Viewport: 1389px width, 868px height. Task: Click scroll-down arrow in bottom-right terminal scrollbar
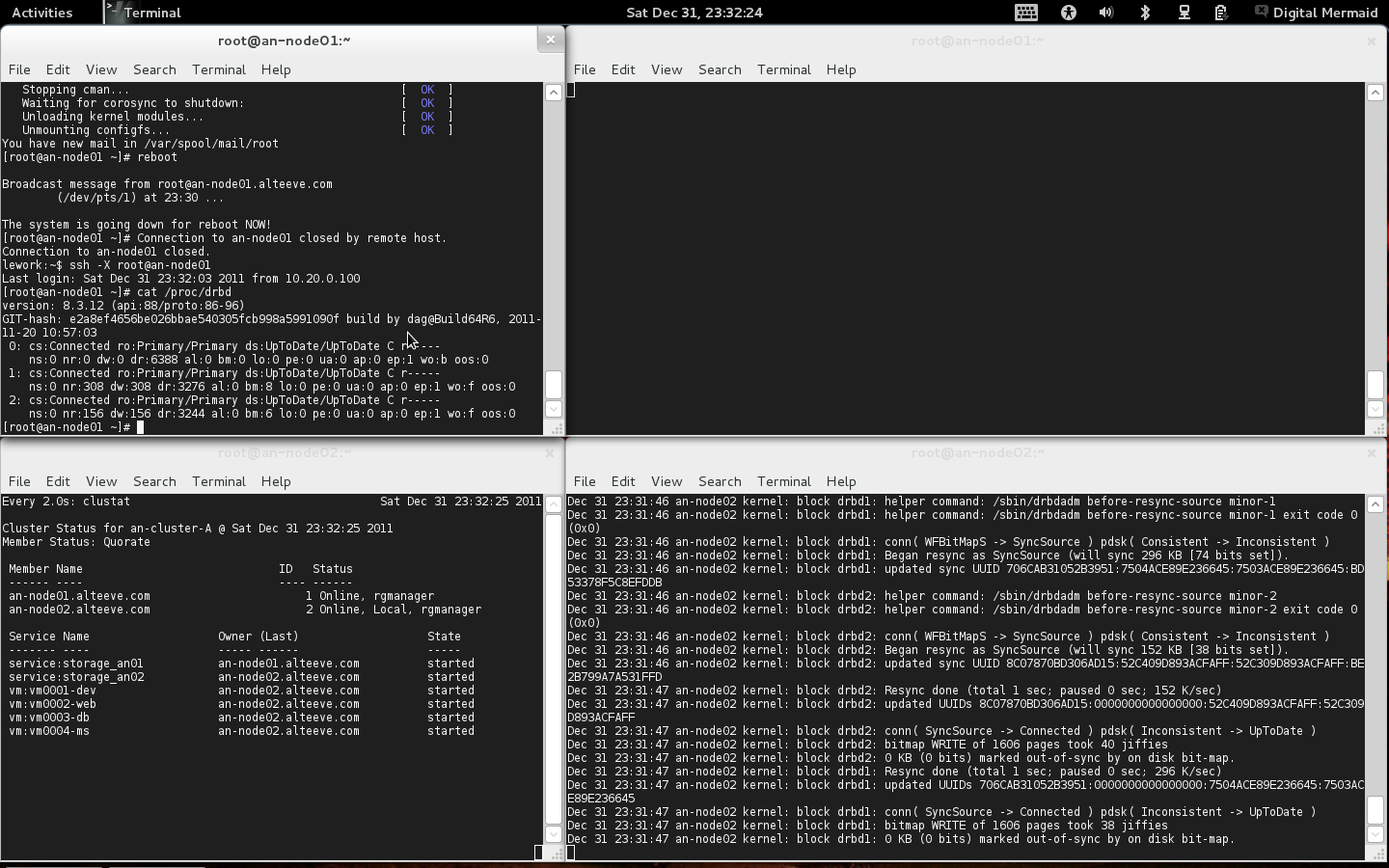coord(1375,834)
